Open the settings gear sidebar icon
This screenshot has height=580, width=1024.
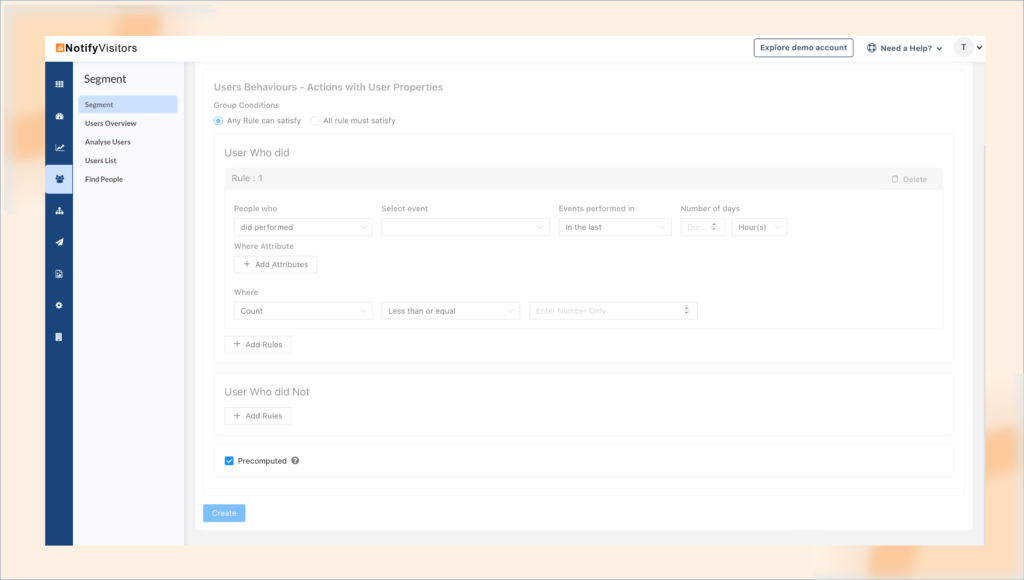point(59,305)
